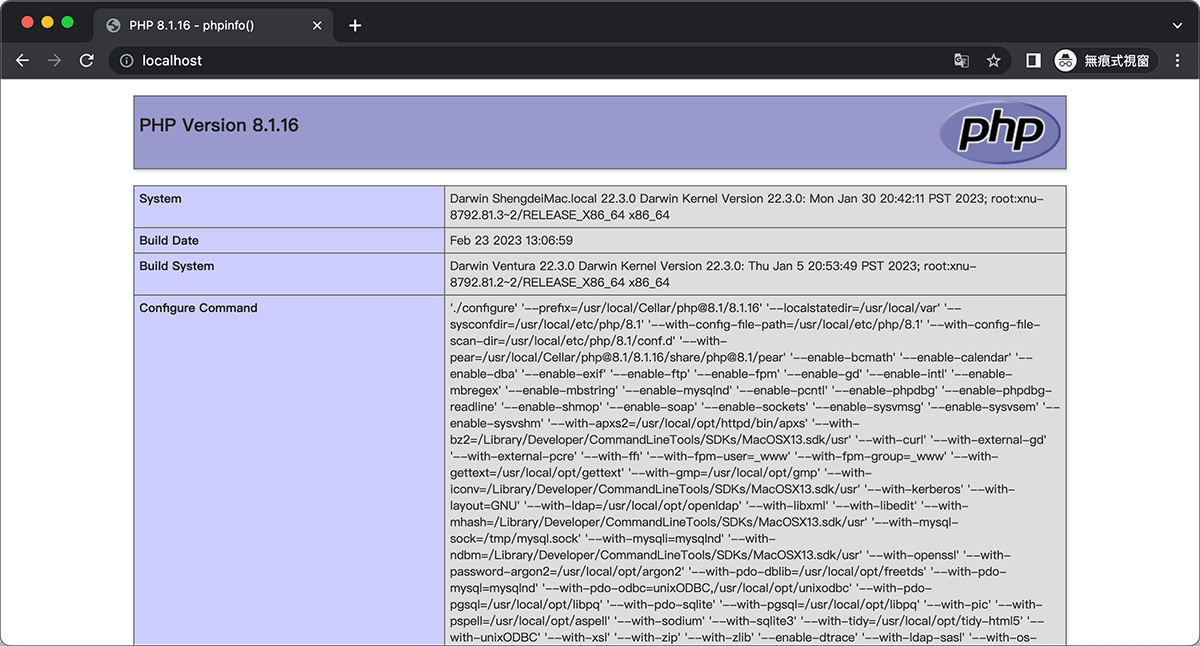Click the browser back arrow
1200x646 pixels.
click(x=23, y=61)
